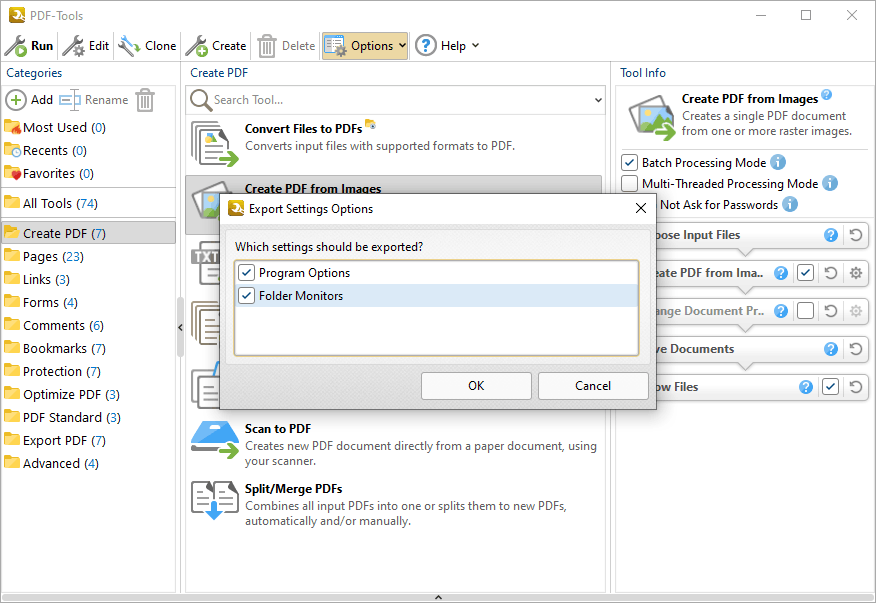
Task: Click Rename category icon
Action: coord(70,100)
